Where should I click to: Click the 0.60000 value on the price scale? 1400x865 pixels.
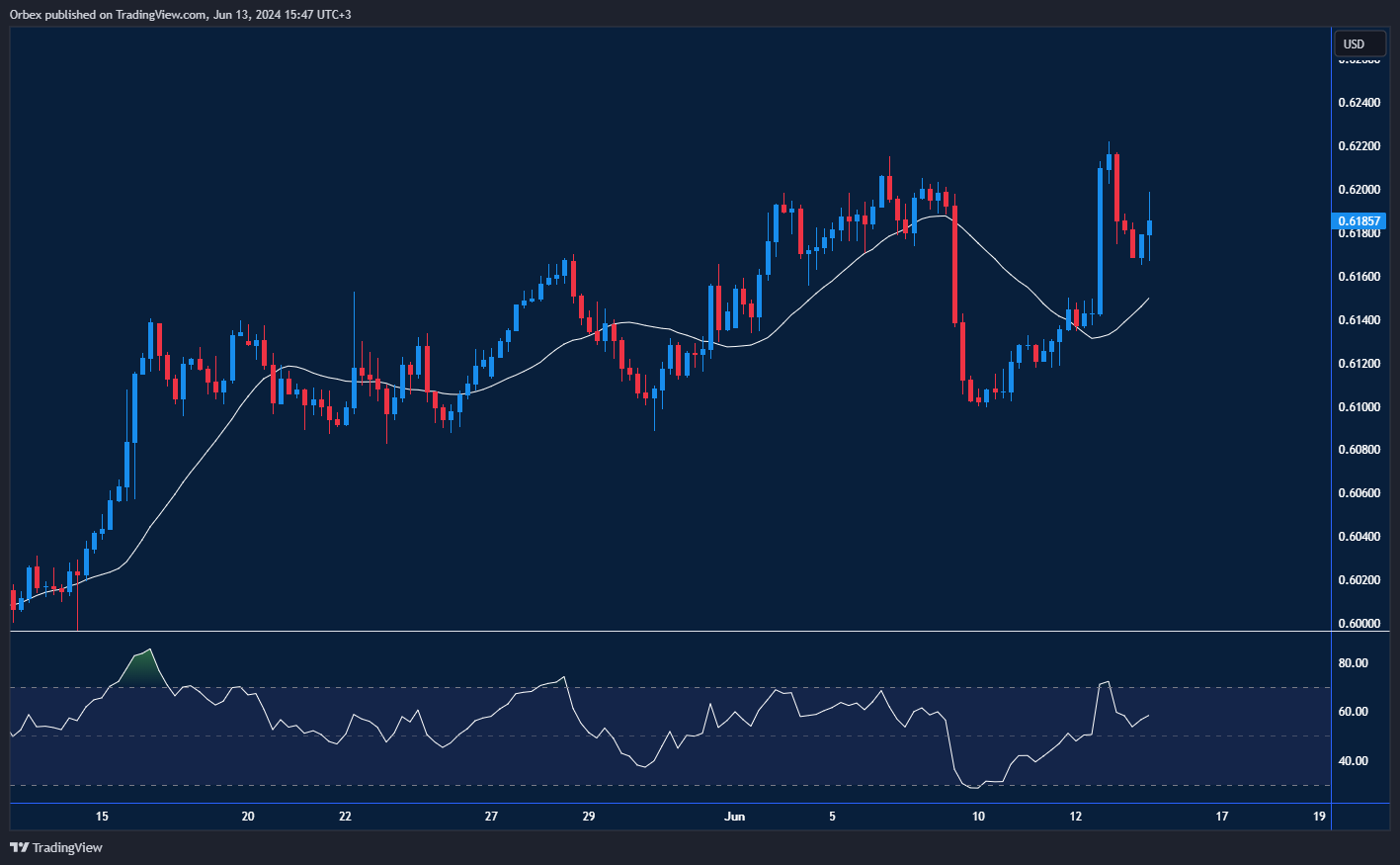[x=1359, y=623]
